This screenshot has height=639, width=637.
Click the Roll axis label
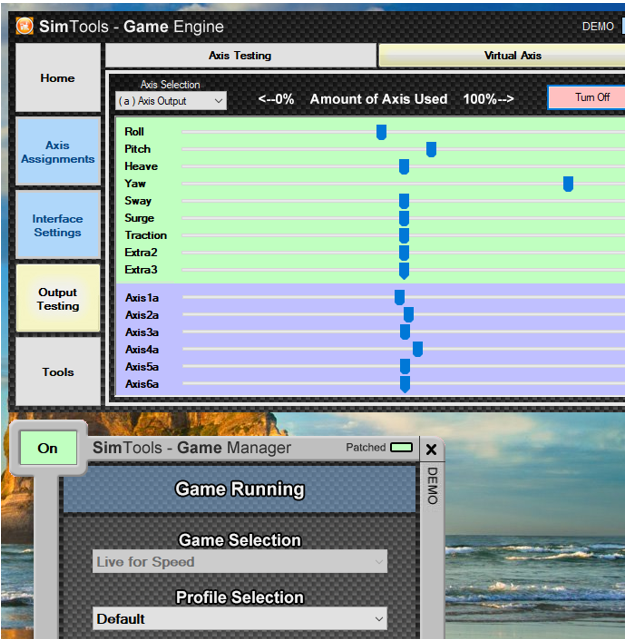pyautogui.click(x=134, y=132)
